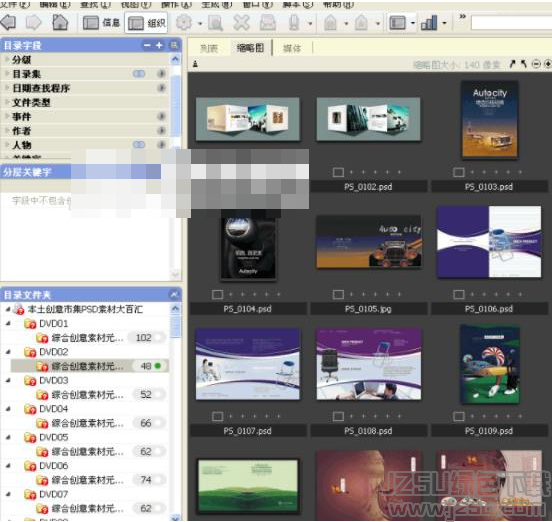The image size is (552, 522).
Task: Click grid options icon in 目录字段 header
Action: [x=174, y=45]
